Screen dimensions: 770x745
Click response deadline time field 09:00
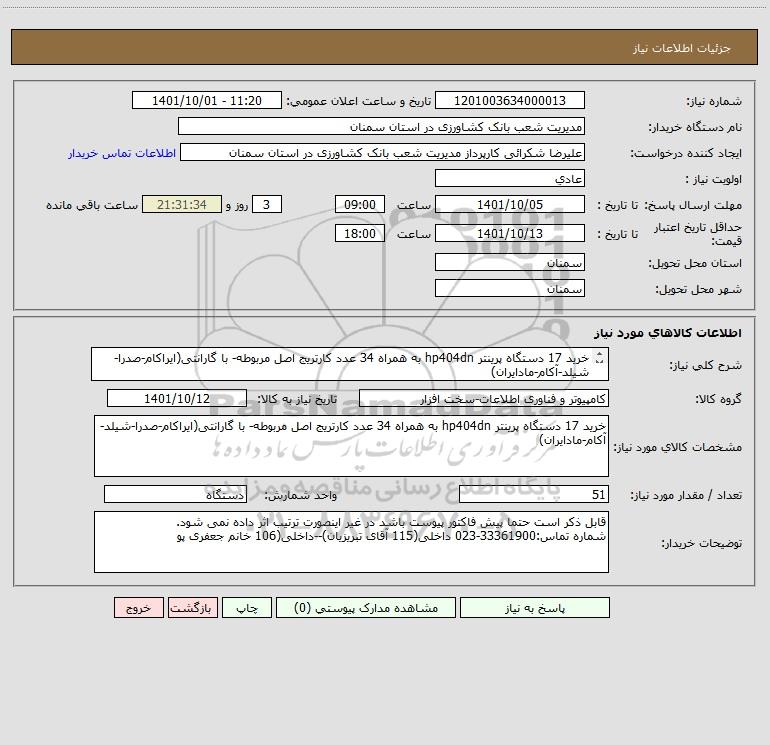click(x=359, y=204)
